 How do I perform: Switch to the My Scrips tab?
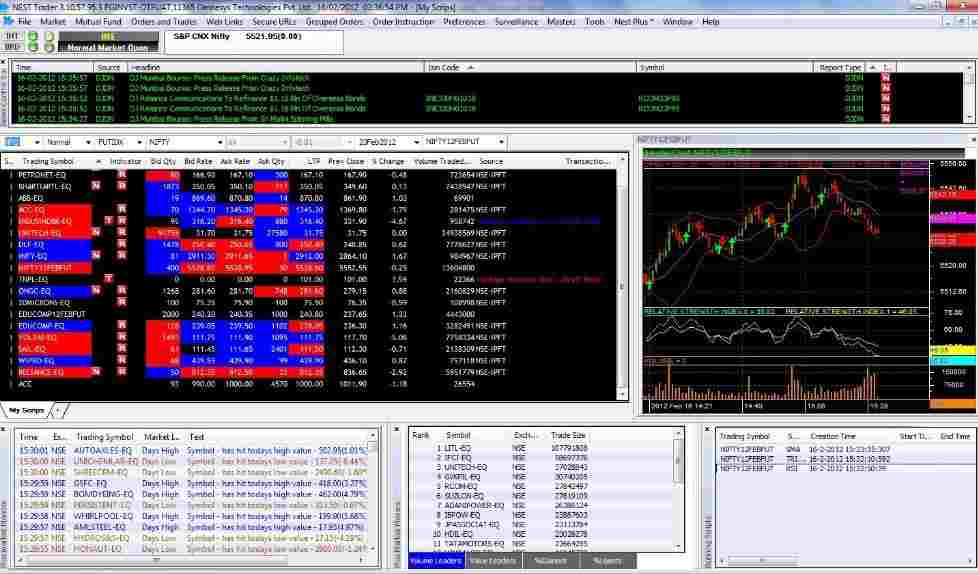(x=26, y=411)
